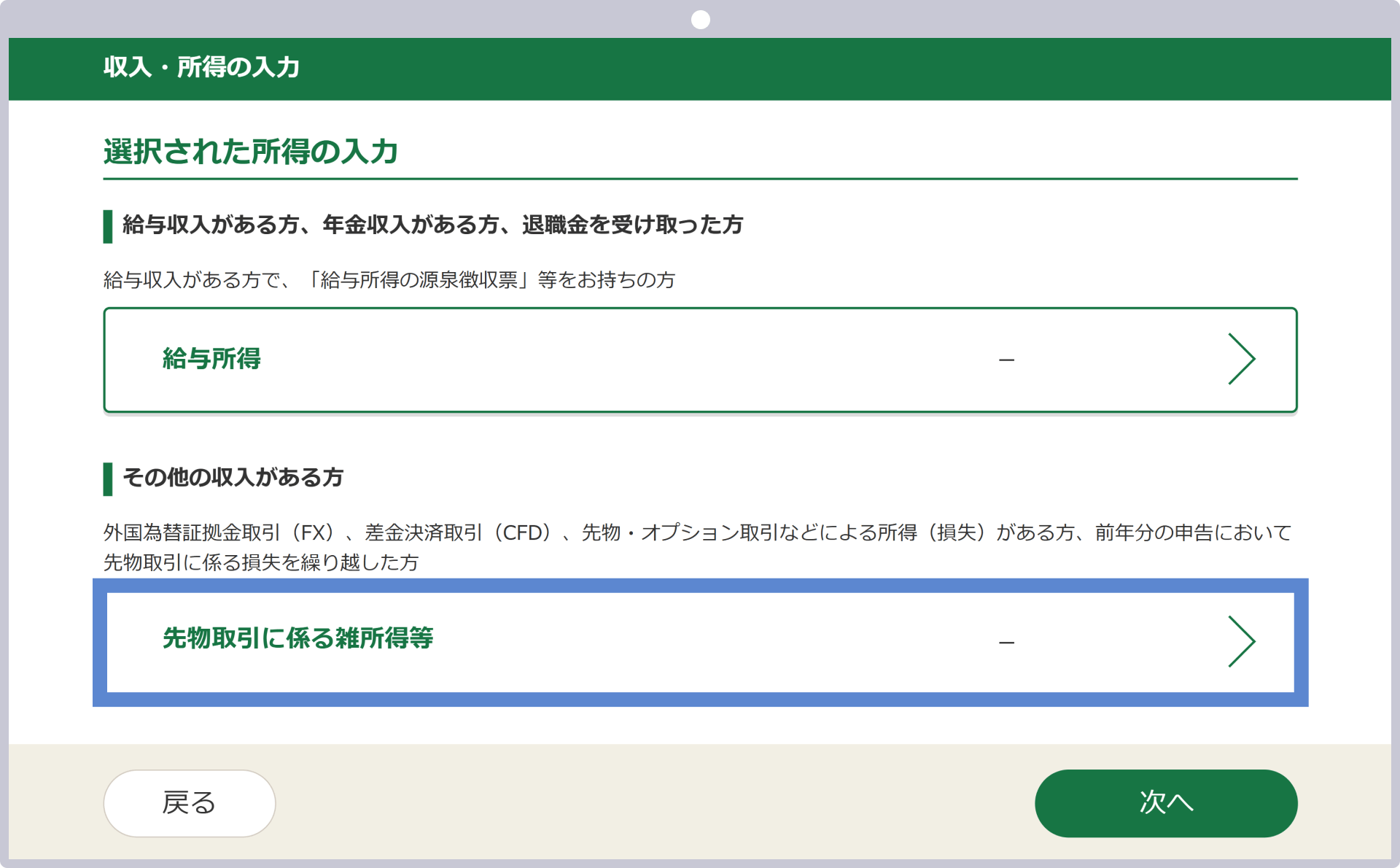Screen dimensions: 1400x868
Task: Open 先物取引に係る雑所得等 entry card
Action: [x=700, y=642]
